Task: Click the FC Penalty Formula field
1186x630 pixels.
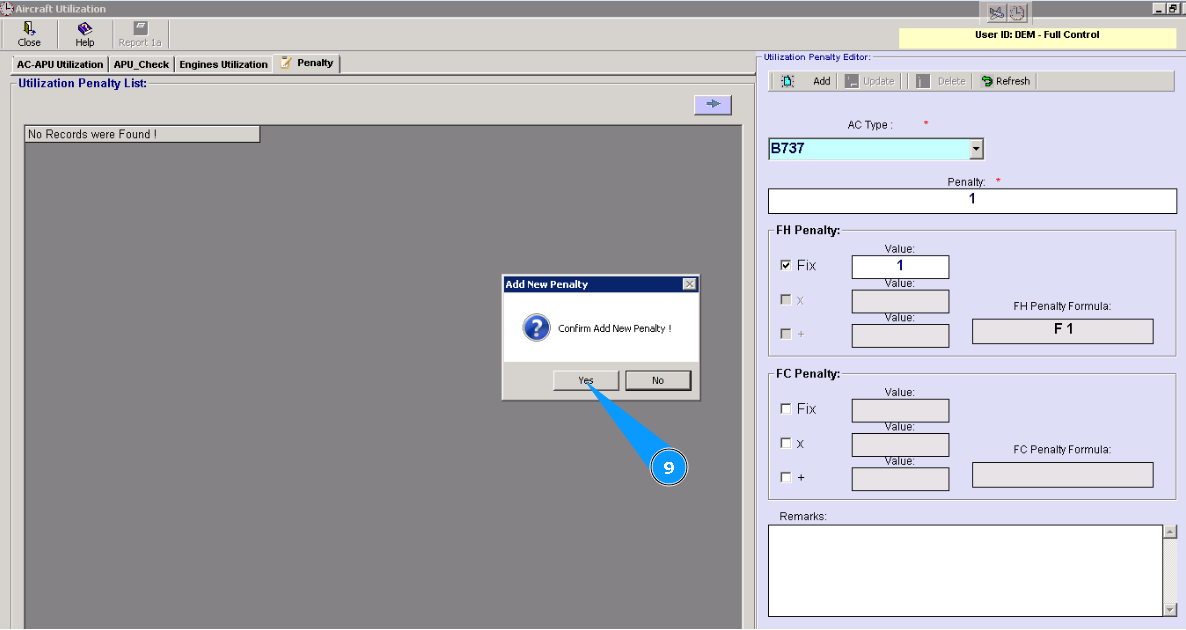Action: 1063,474
